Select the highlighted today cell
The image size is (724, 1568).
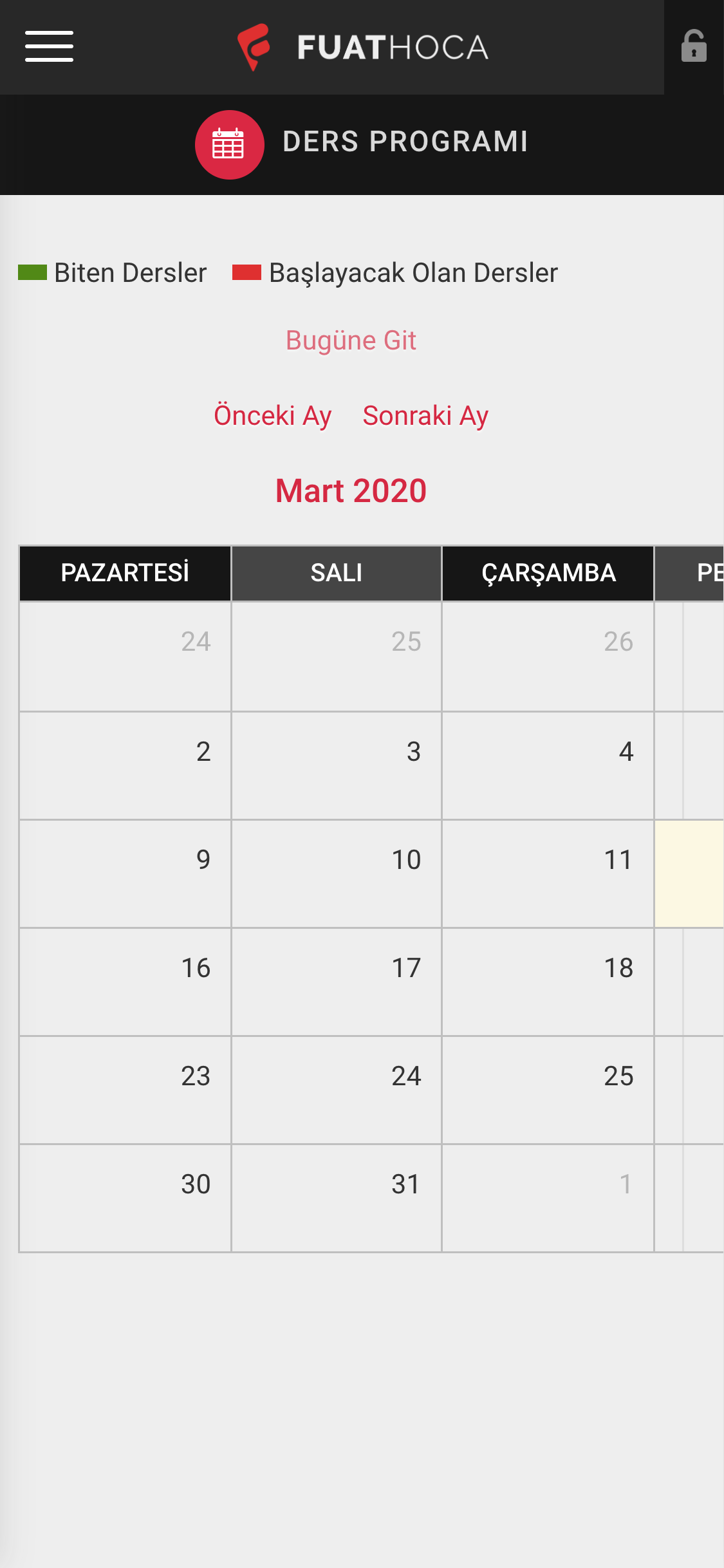[x=689, y=873]
